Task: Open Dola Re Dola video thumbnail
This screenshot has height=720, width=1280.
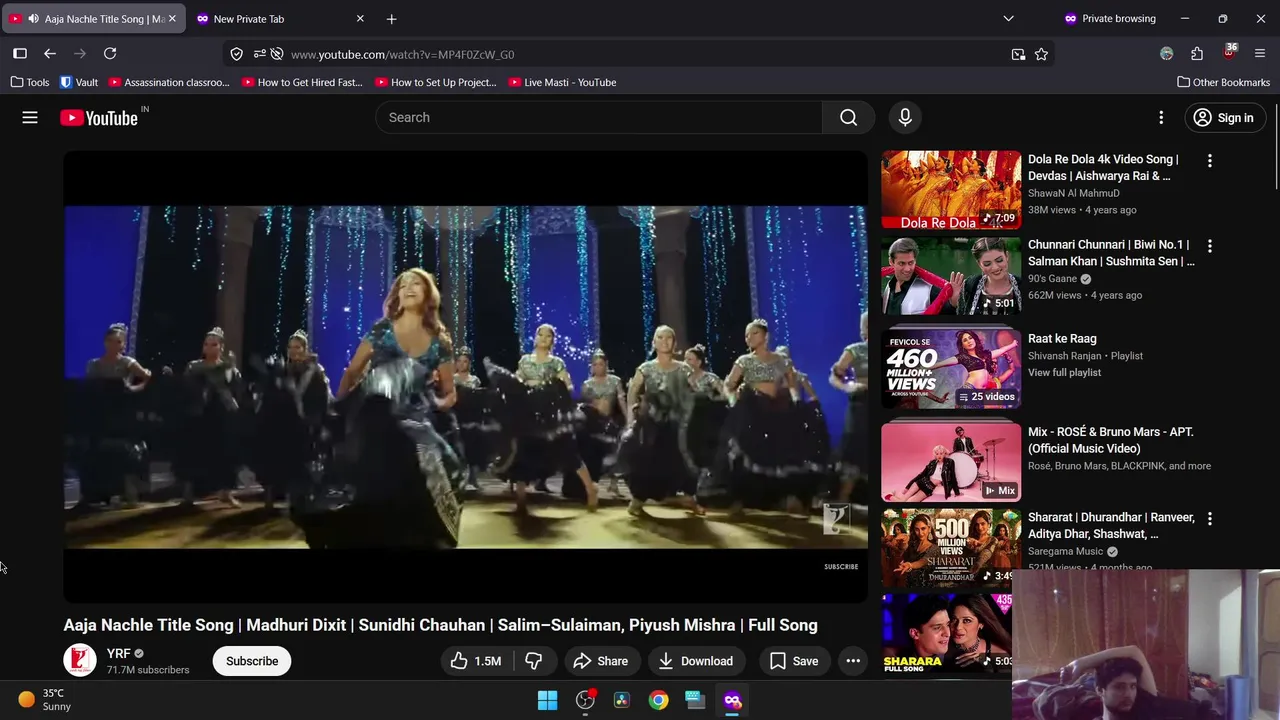Action: (951, 190)
